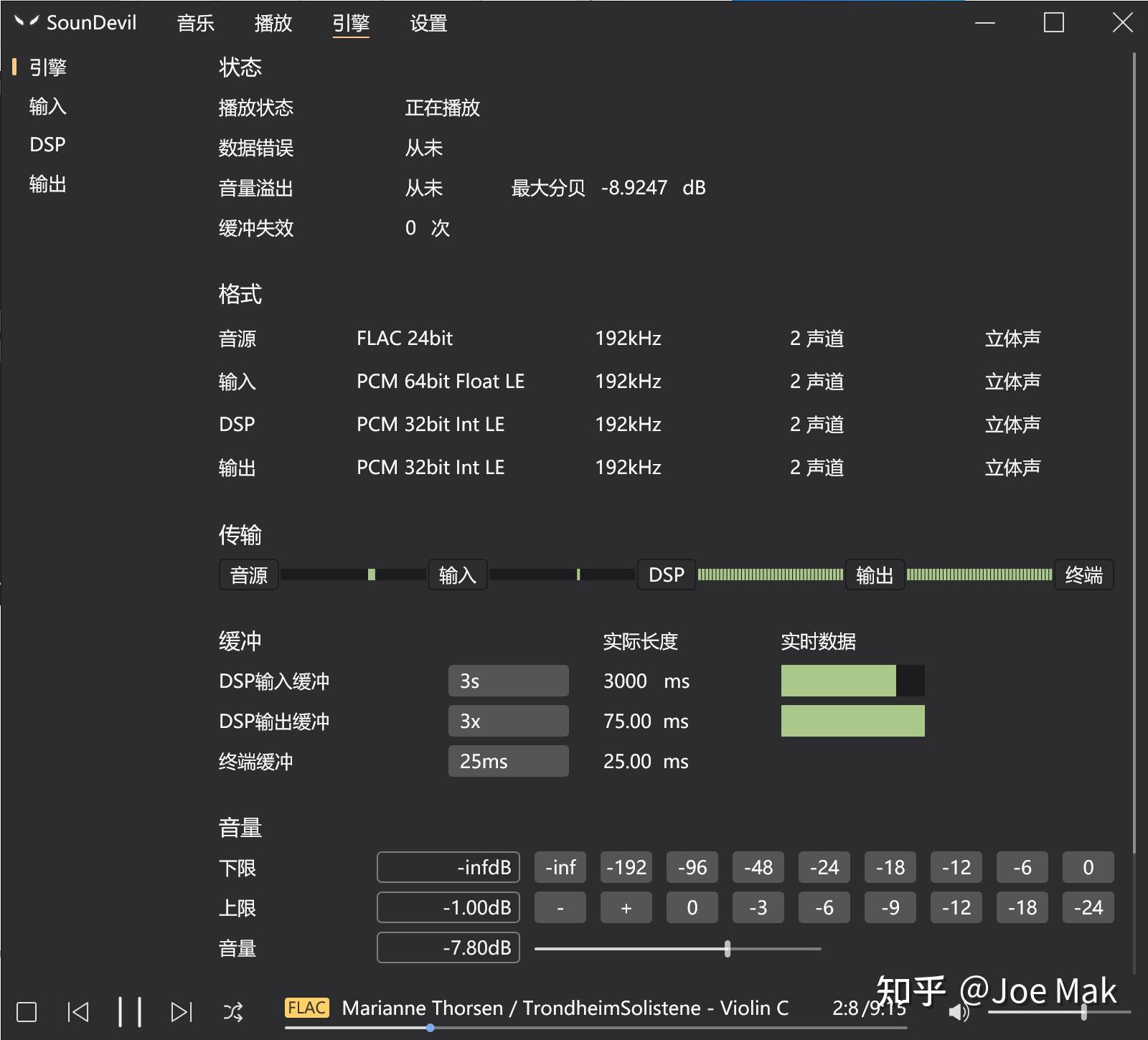Skip to the next track
This screenshot has width=1148, height=1040.
(x=182, y=1012)
